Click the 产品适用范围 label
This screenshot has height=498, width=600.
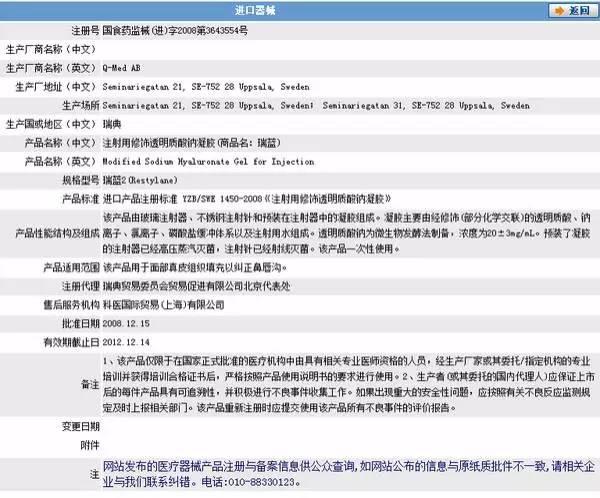click(x=72, y=267)
